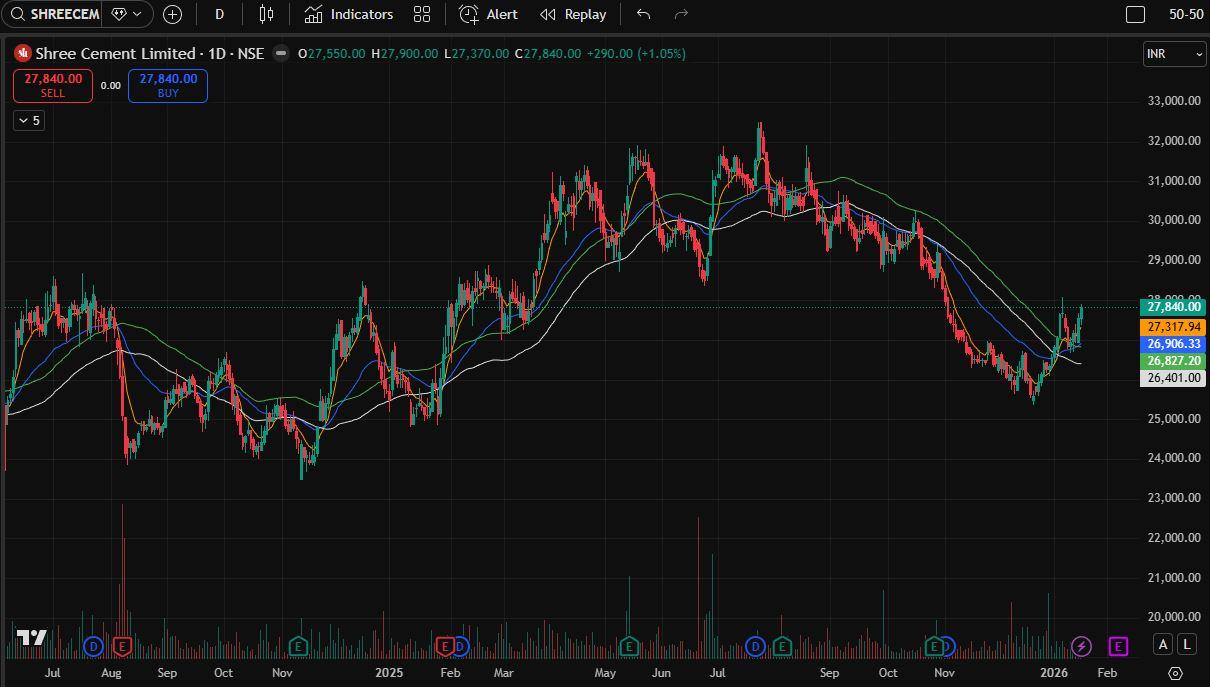
Task: Click the undo arrow
Action: pos(644,14)
